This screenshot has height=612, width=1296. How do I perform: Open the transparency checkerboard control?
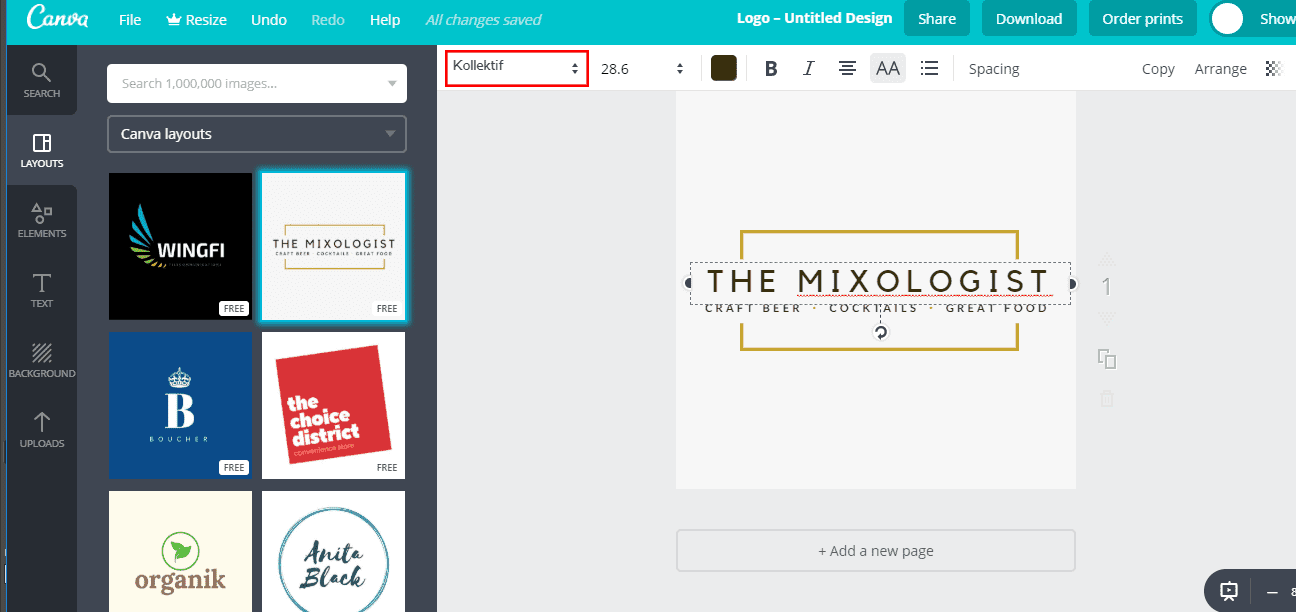click(x=1273, y=68)
